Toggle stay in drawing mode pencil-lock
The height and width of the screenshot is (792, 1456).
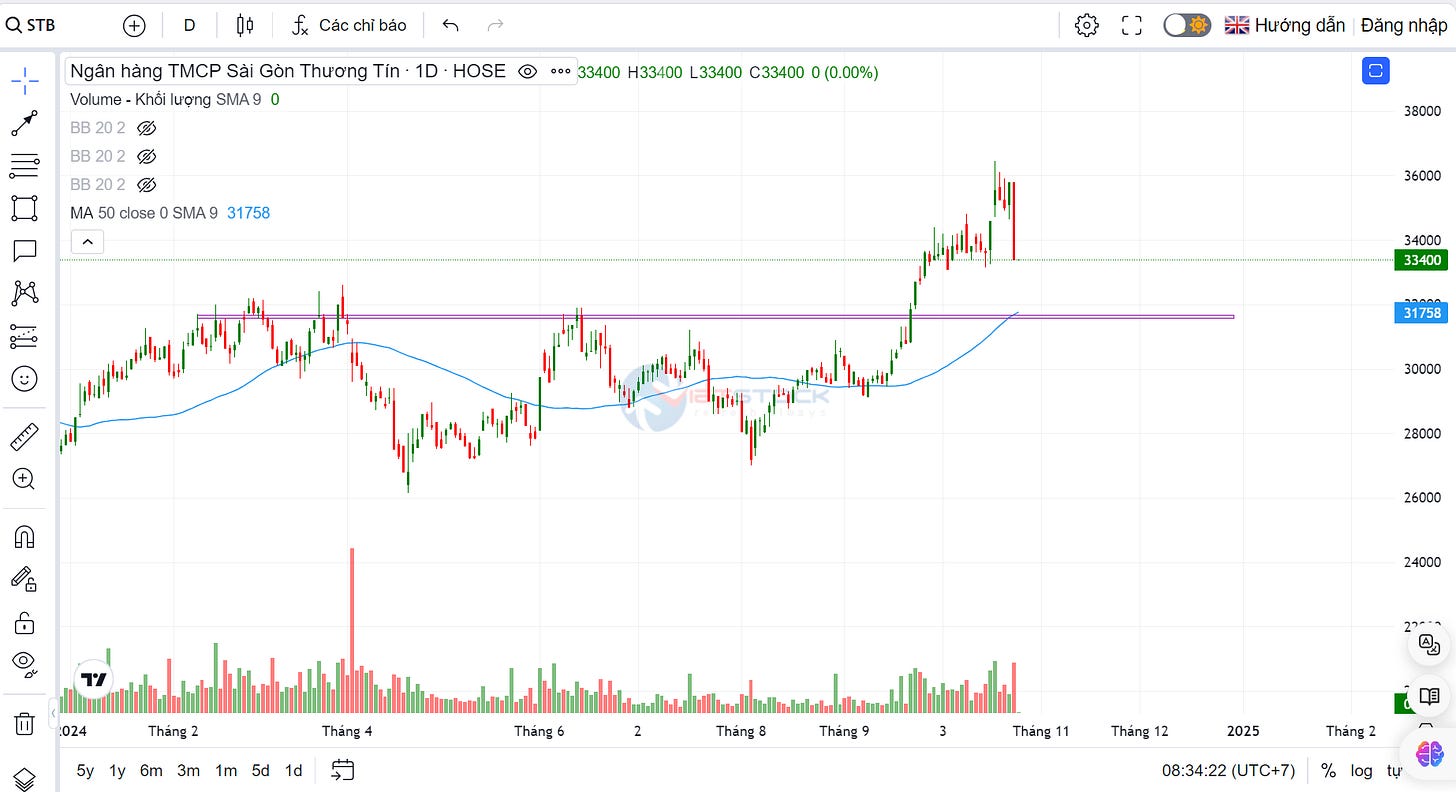tap(25, 579)
